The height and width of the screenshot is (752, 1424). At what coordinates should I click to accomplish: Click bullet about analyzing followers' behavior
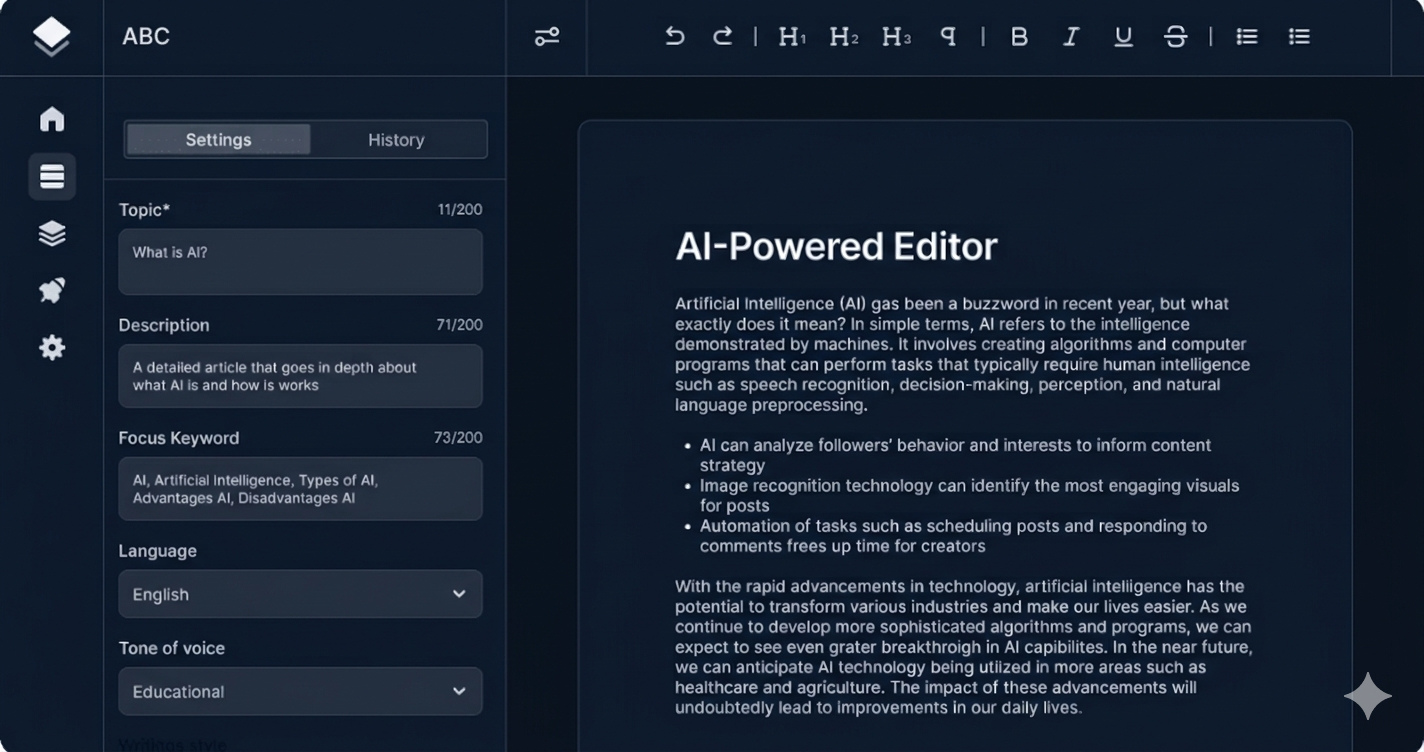point(955,455)
